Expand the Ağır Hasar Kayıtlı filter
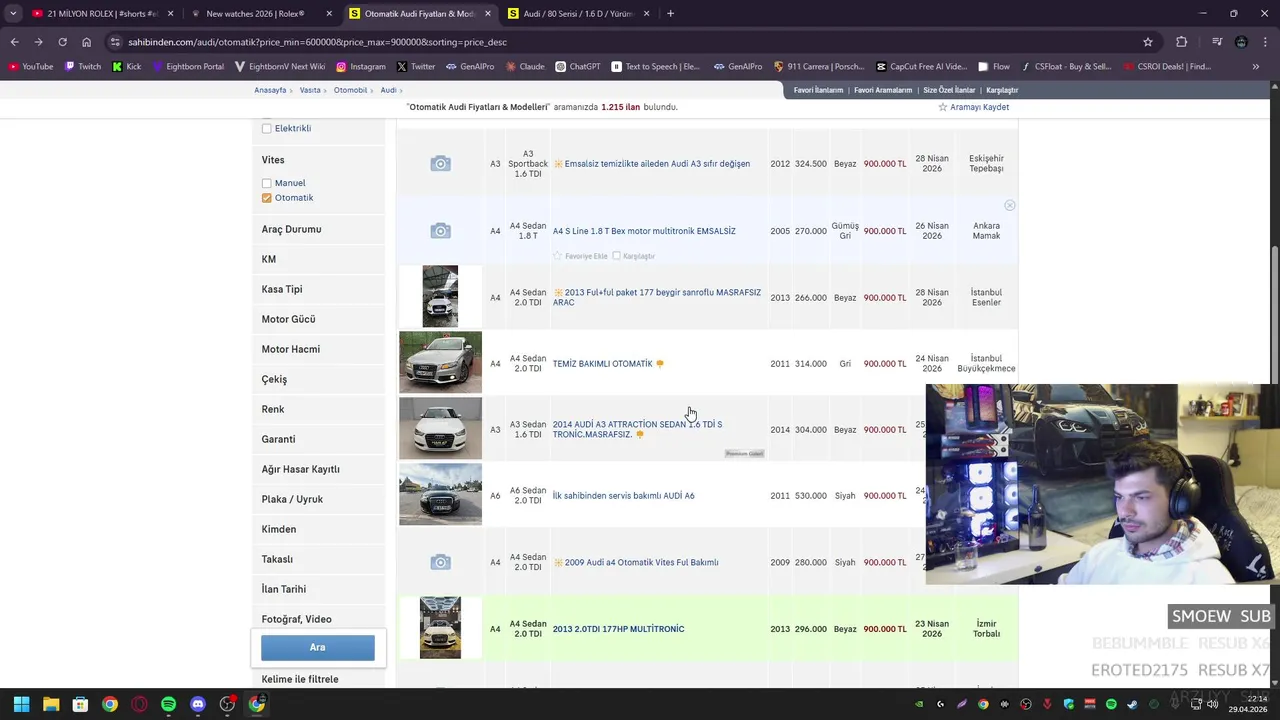The height and width of the screenshot is (720, 1280). [x=318, y=469]
